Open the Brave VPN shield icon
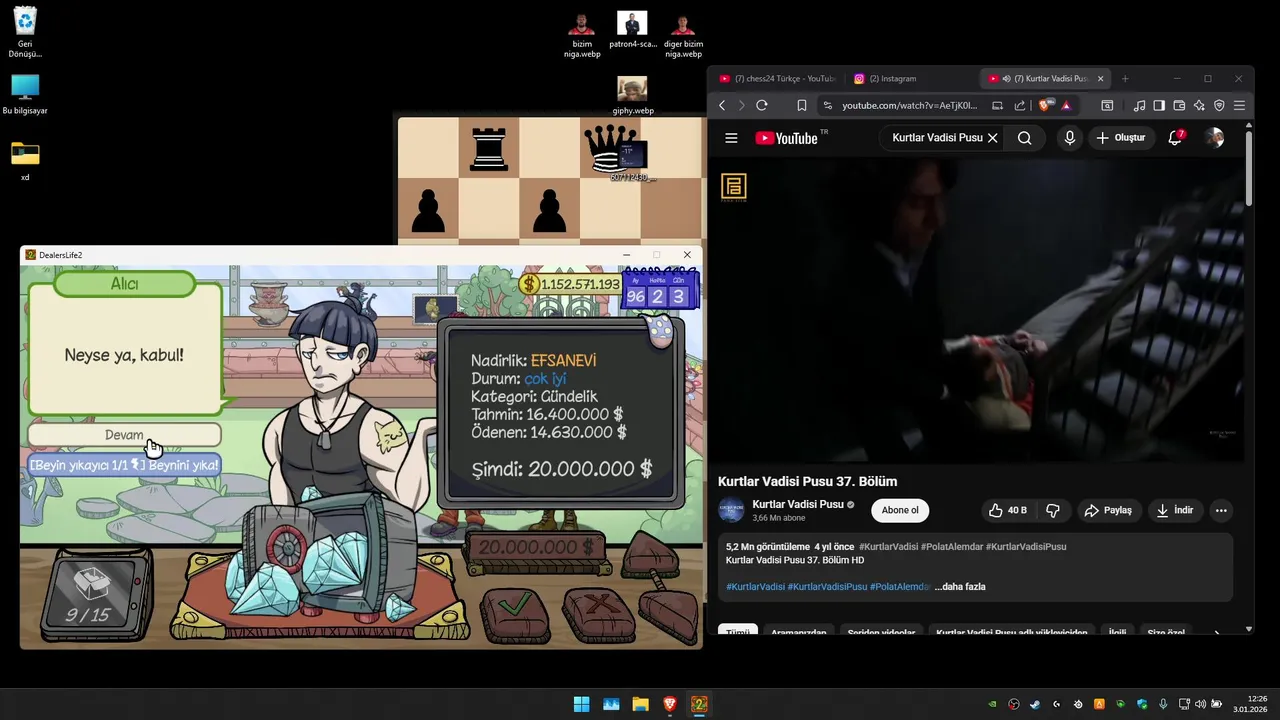The image size is (1280, 720). [x=1219, y=105]
